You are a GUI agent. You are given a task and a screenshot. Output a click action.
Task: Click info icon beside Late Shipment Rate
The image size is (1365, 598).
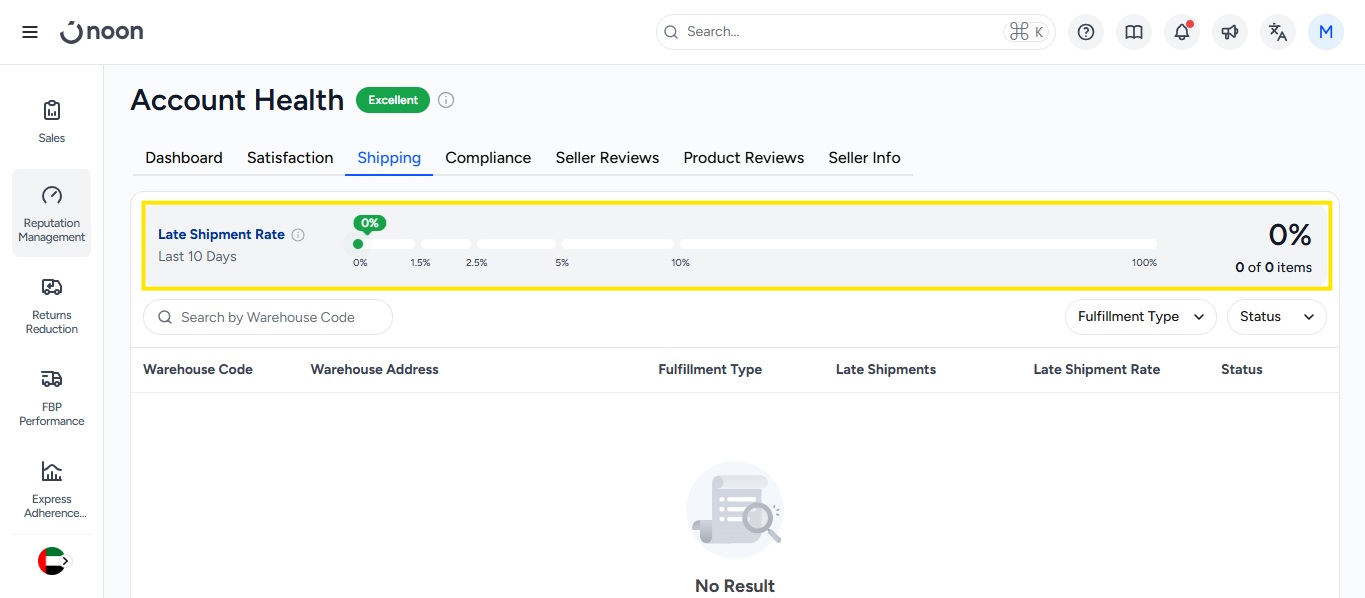click(298, 235)
